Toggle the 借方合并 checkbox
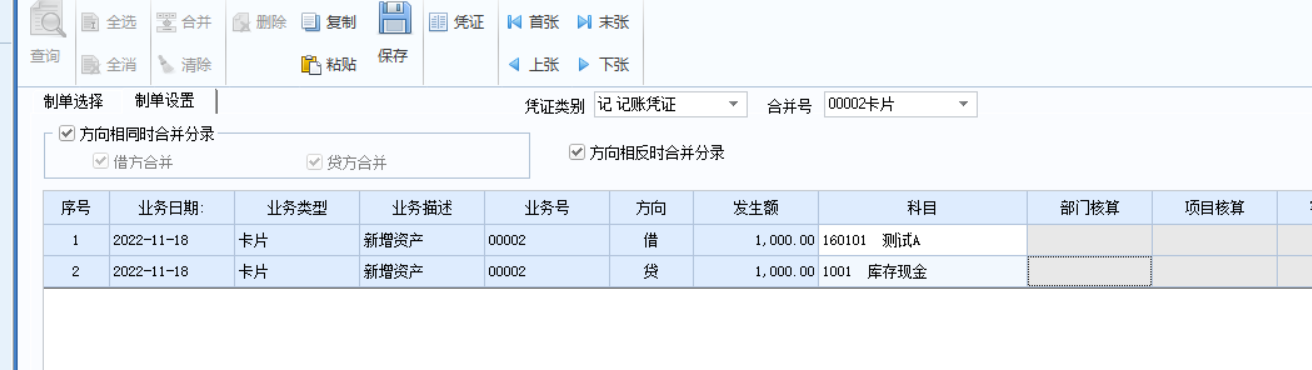Image resolution: width=1312 pixels, height=370 pixels. [100, 162]
